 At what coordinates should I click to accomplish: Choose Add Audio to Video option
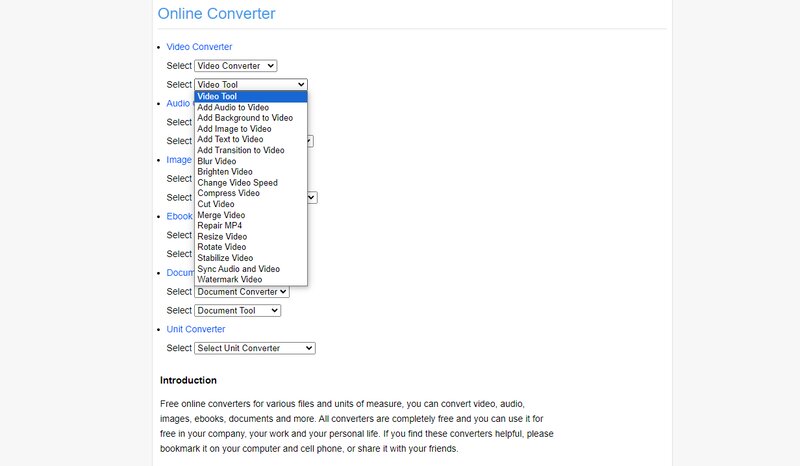pos(251,107)
